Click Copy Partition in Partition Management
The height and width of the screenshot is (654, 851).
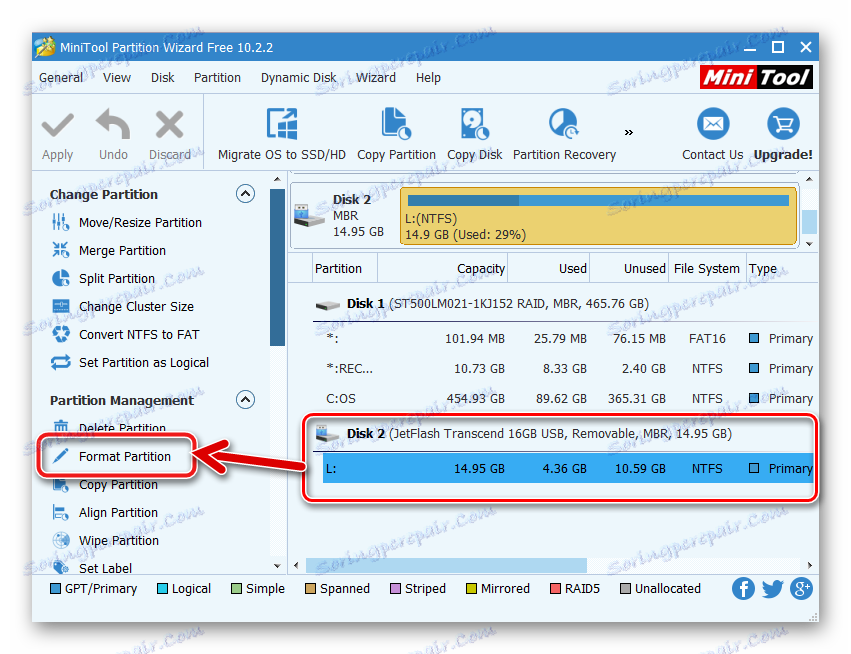click(105, 485)
